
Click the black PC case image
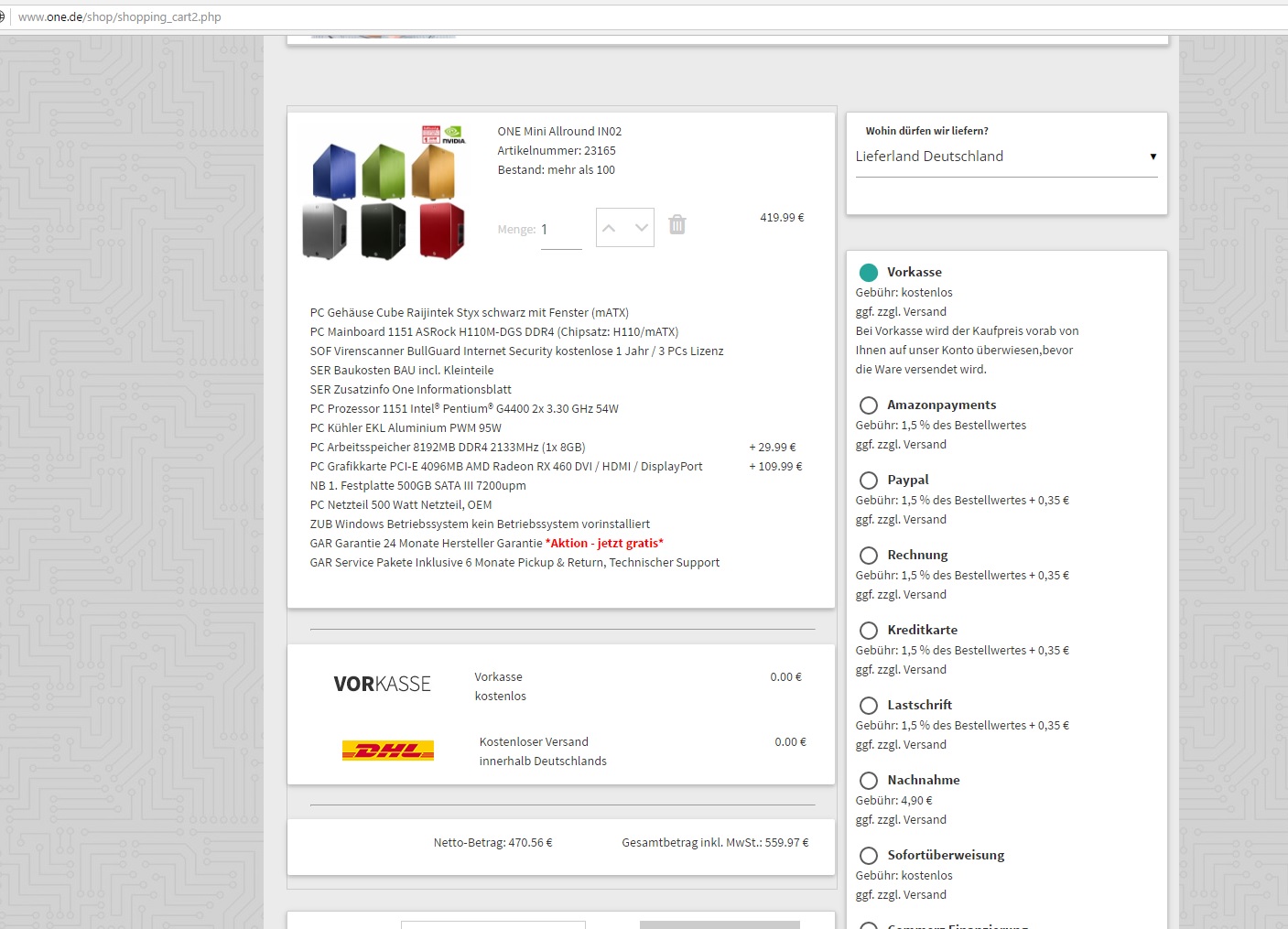coord(384,231)
